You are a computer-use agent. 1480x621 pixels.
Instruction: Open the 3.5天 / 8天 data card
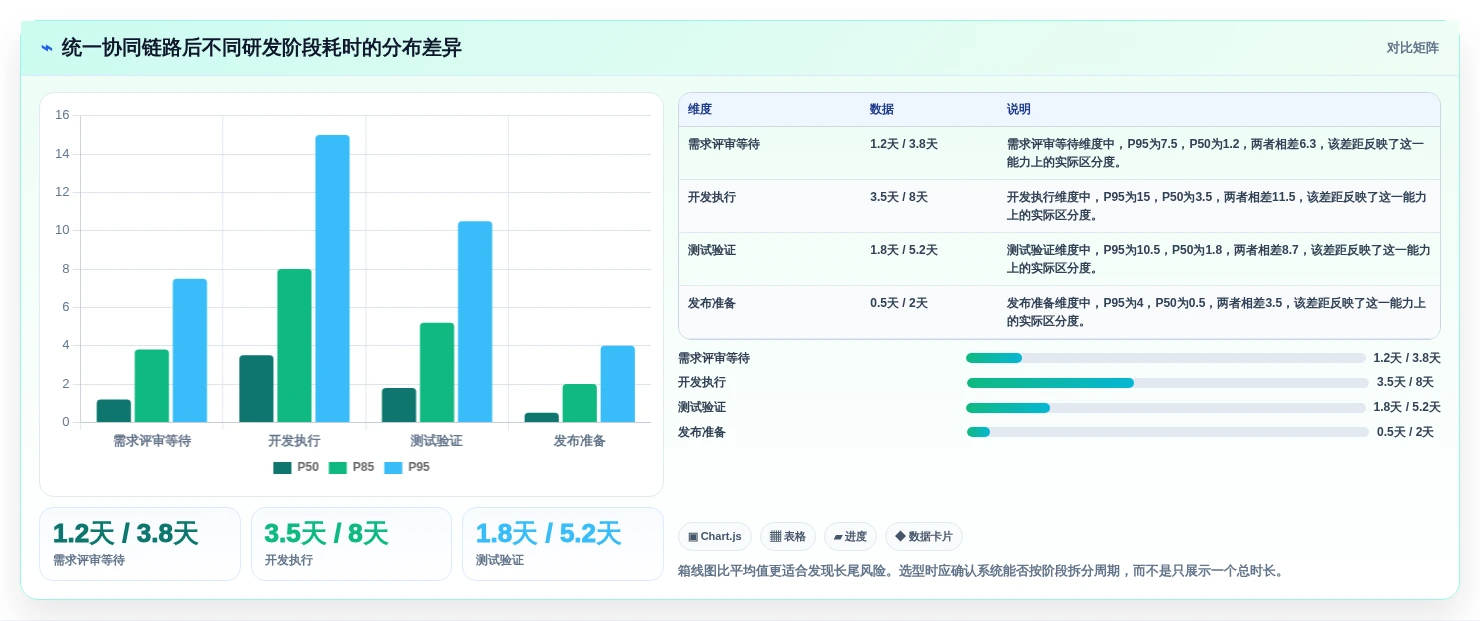tap(352, 544)
